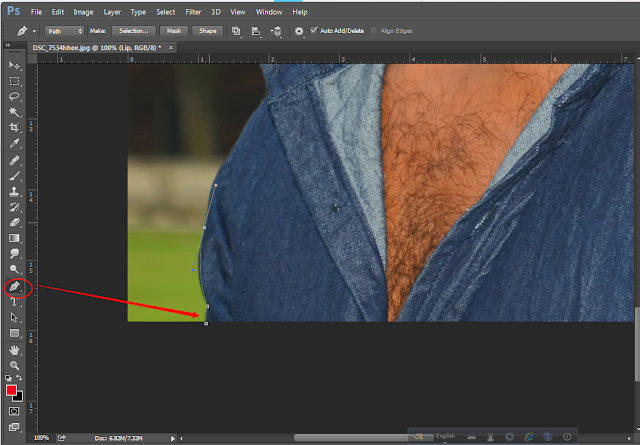Select the Dodge tool
Image resolution: width=640 pixels, height=445 pixels.
click(14, 269)
